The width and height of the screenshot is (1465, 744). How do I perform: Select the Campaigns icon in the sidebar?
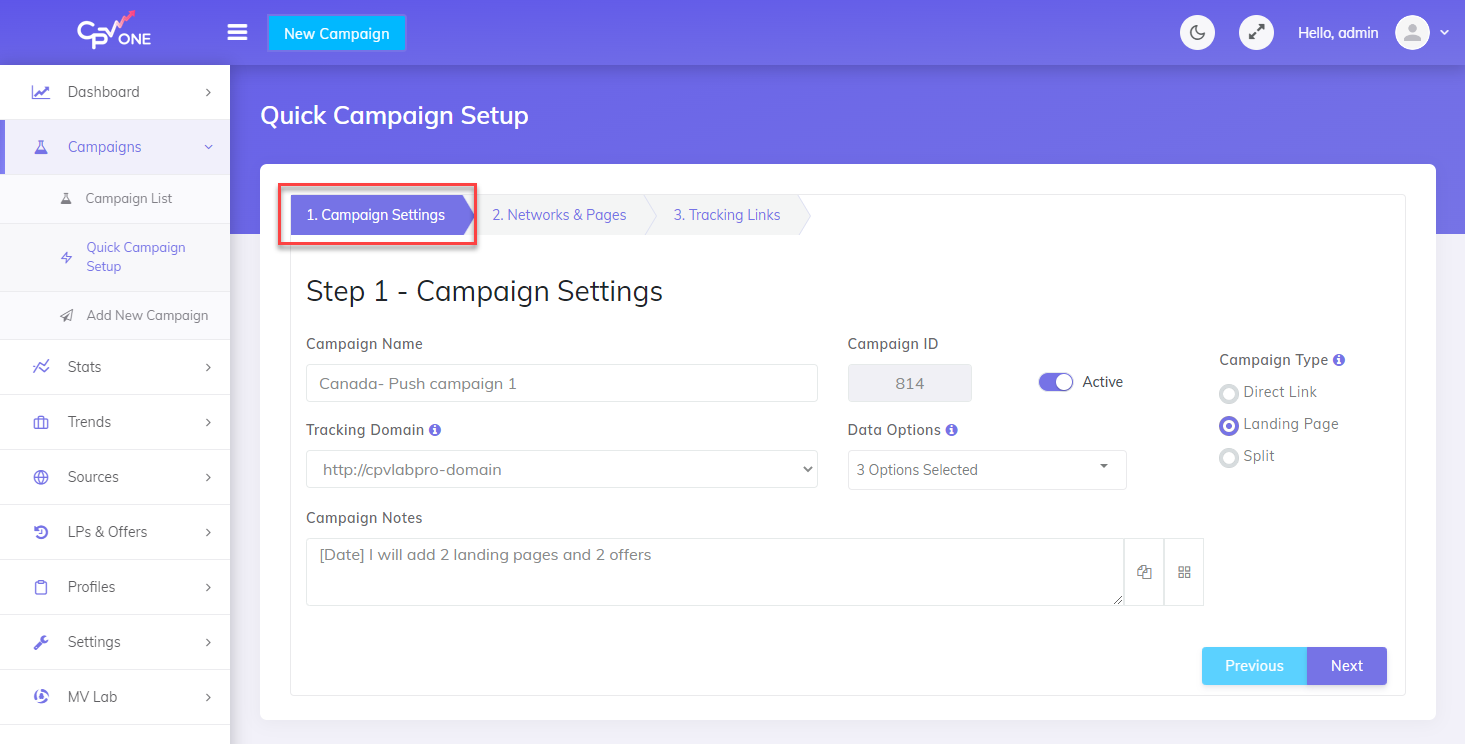(41, 146)
